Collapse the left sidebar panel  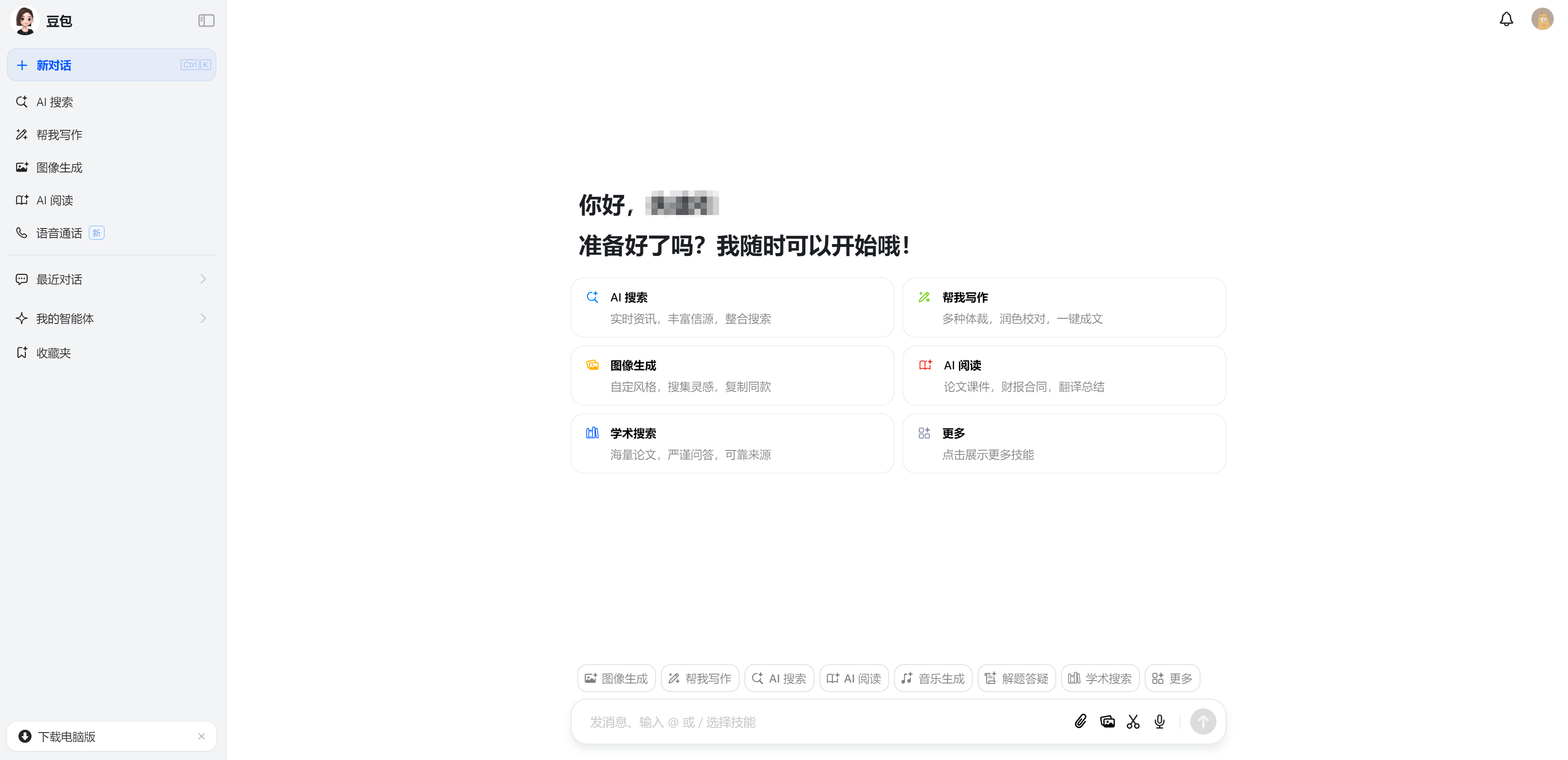pos(206,21)
